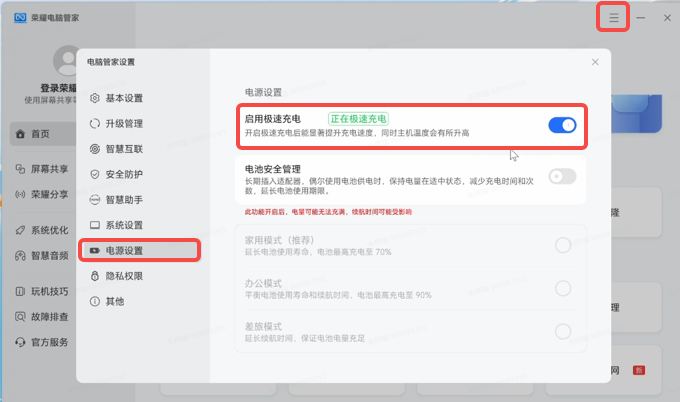Open the hamburger menu in title bar
This screenshot has height=402, width=680.
614,18
